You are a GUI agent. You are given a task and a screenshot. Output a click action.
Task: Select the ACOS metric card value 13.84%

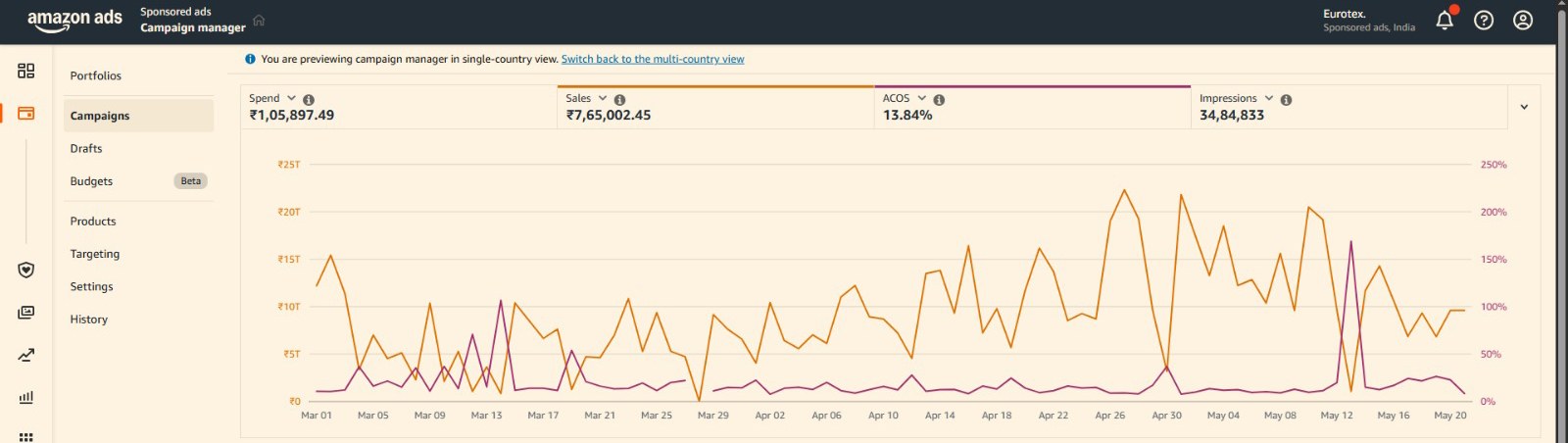(x=907, y=115)
